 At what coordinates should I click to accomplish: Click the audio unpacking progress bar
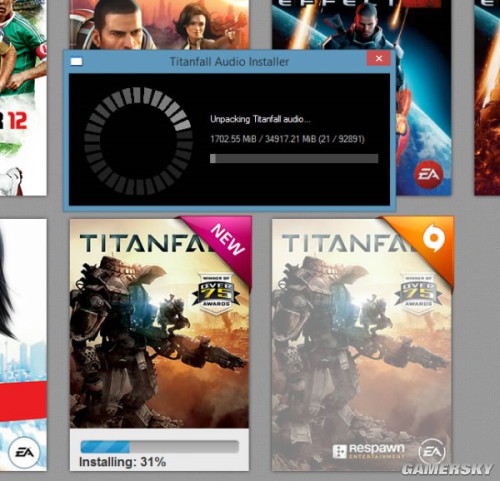click(x=294, y=158)
